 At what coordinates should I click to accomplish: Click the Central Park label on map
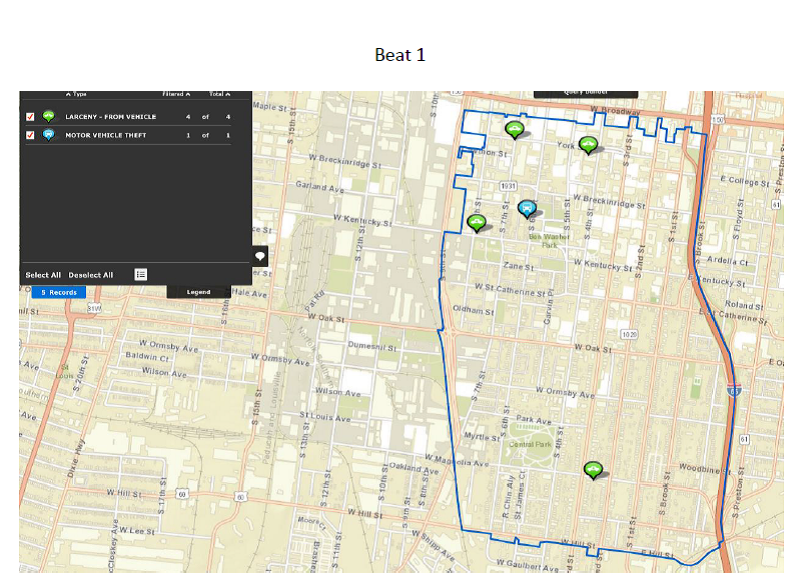(x=529, y=443)
